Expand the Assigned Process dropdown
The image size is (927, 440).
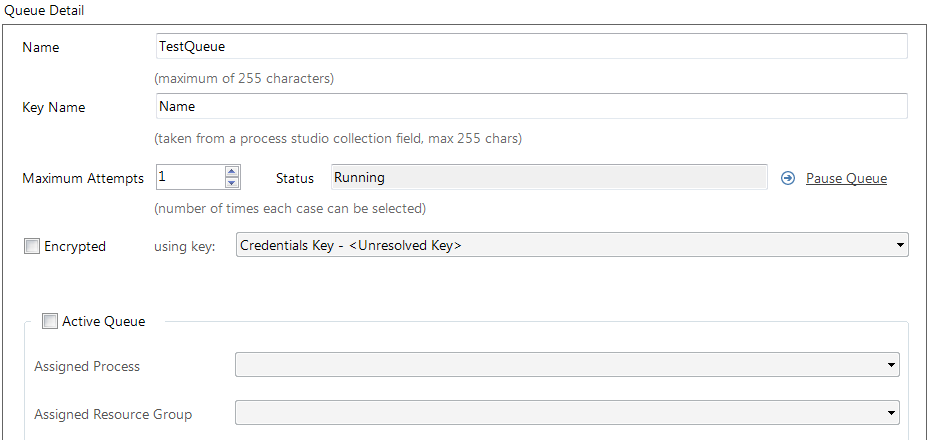[891, 365]
